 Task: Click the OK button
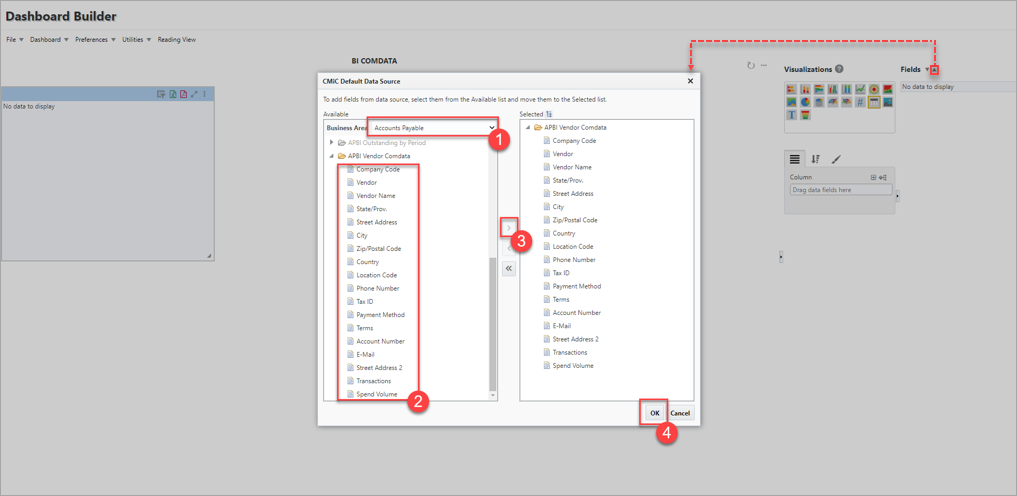655,413
